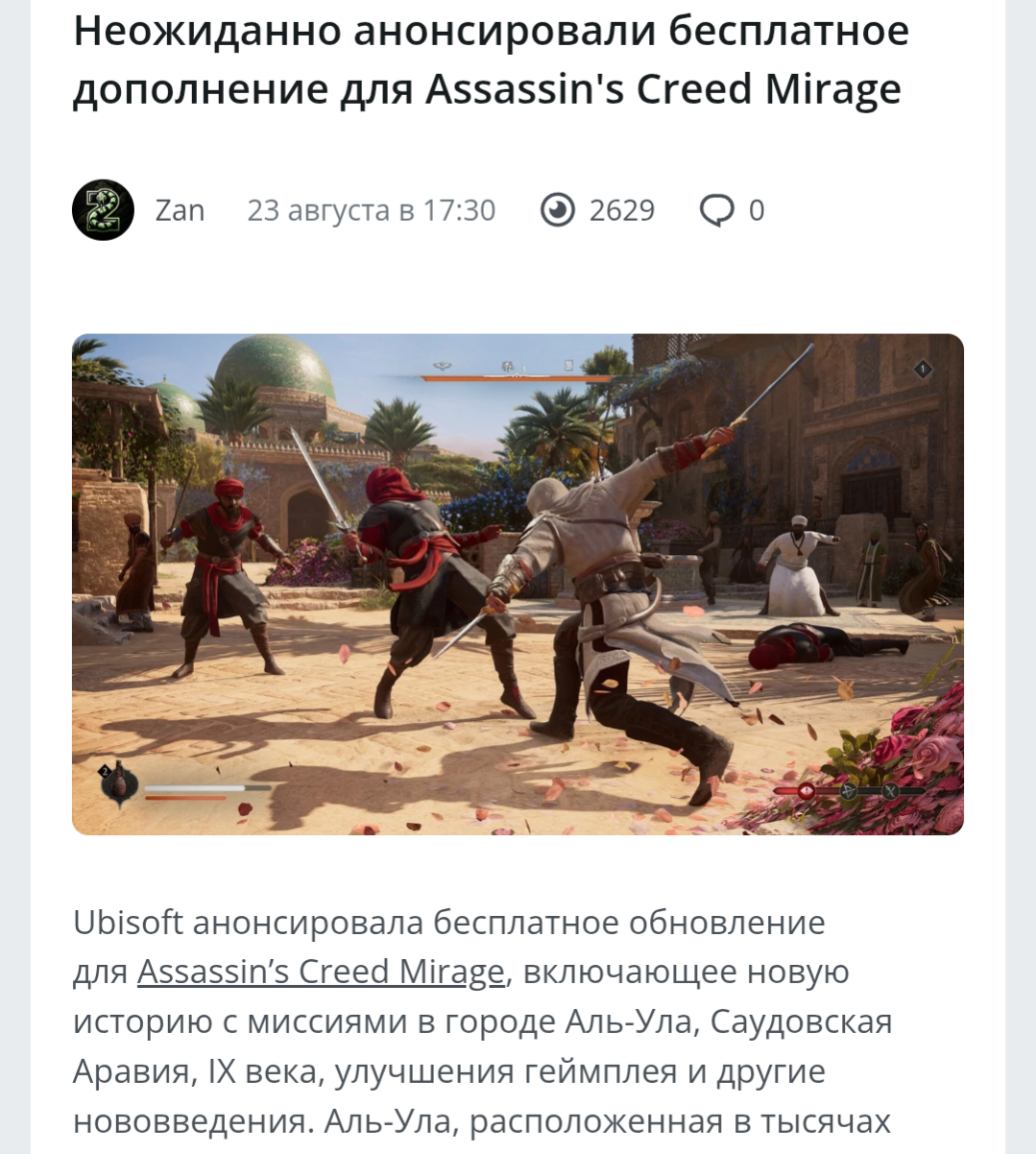Viewport: 1036px width, 1154px height.
Task: Click the flask item icon in the screenshot HUD
Action: point(119,784)
